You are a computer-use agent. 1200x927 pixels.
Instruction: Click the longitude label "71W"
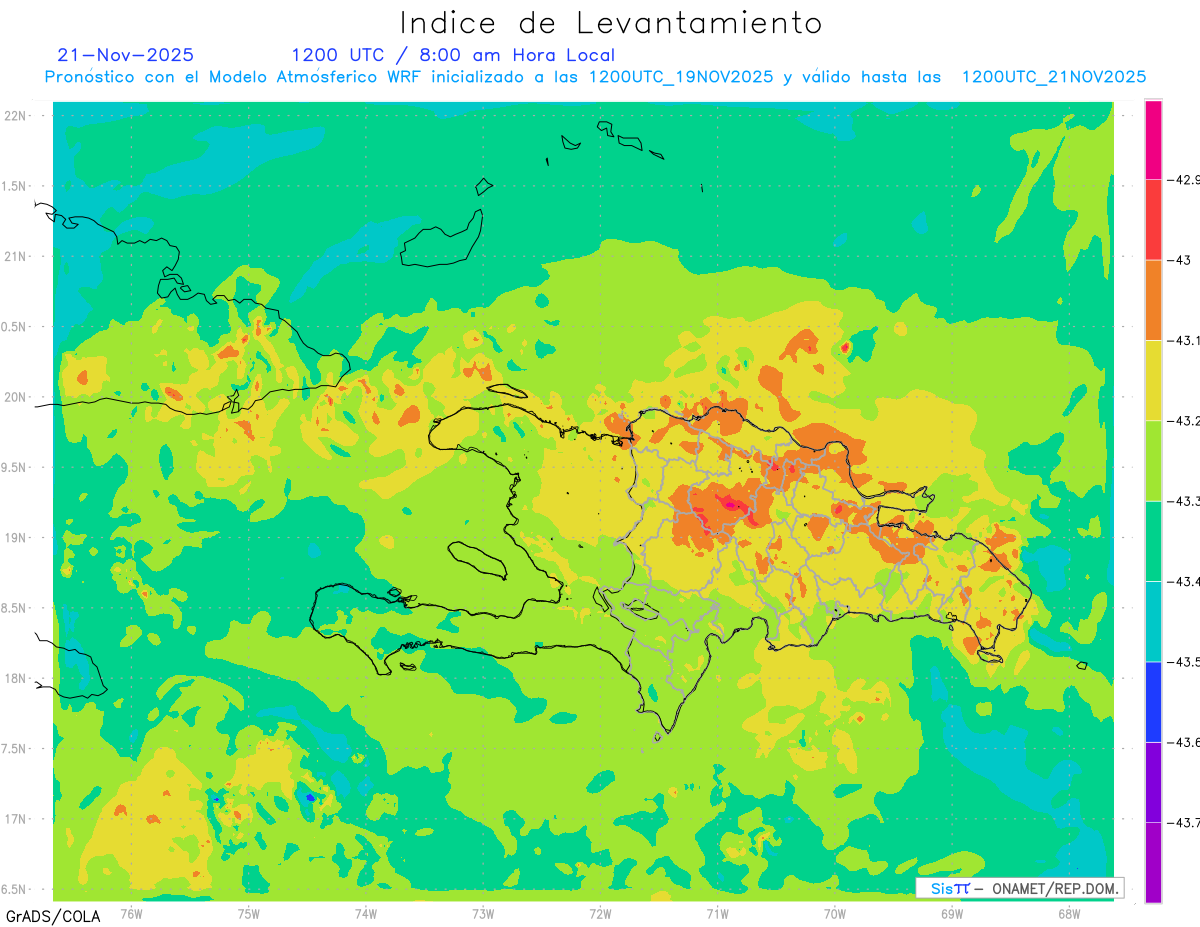pos(717,912)
